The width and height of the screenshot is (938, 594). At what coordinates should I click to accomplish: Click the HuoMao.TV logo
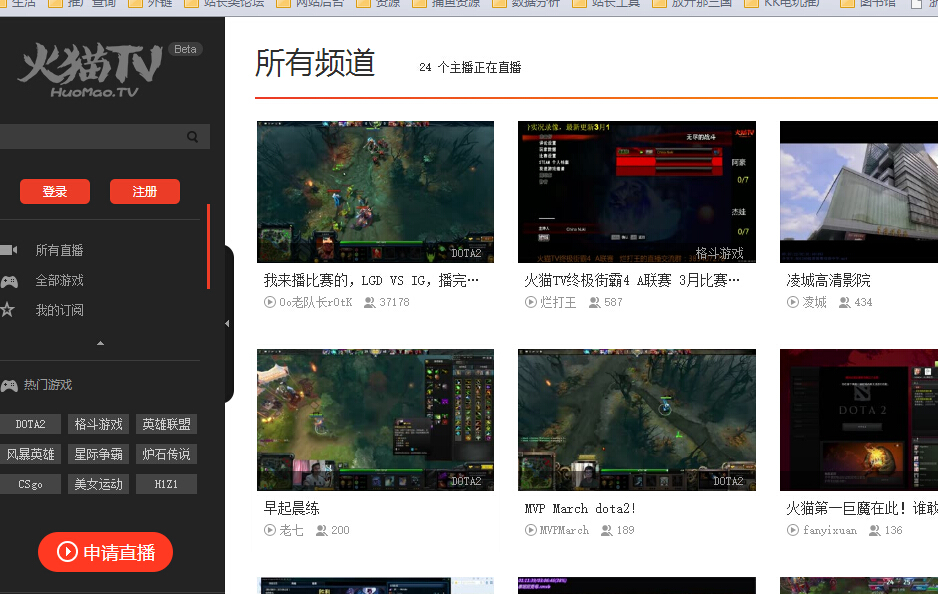coord(91,70)
